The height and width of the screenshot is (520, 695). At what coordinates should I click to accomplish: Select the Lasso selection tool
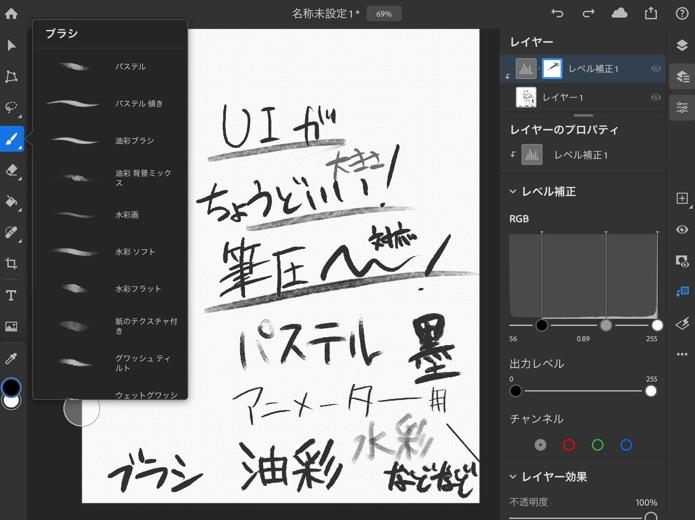pyautogui.click(x=12, y=107)
